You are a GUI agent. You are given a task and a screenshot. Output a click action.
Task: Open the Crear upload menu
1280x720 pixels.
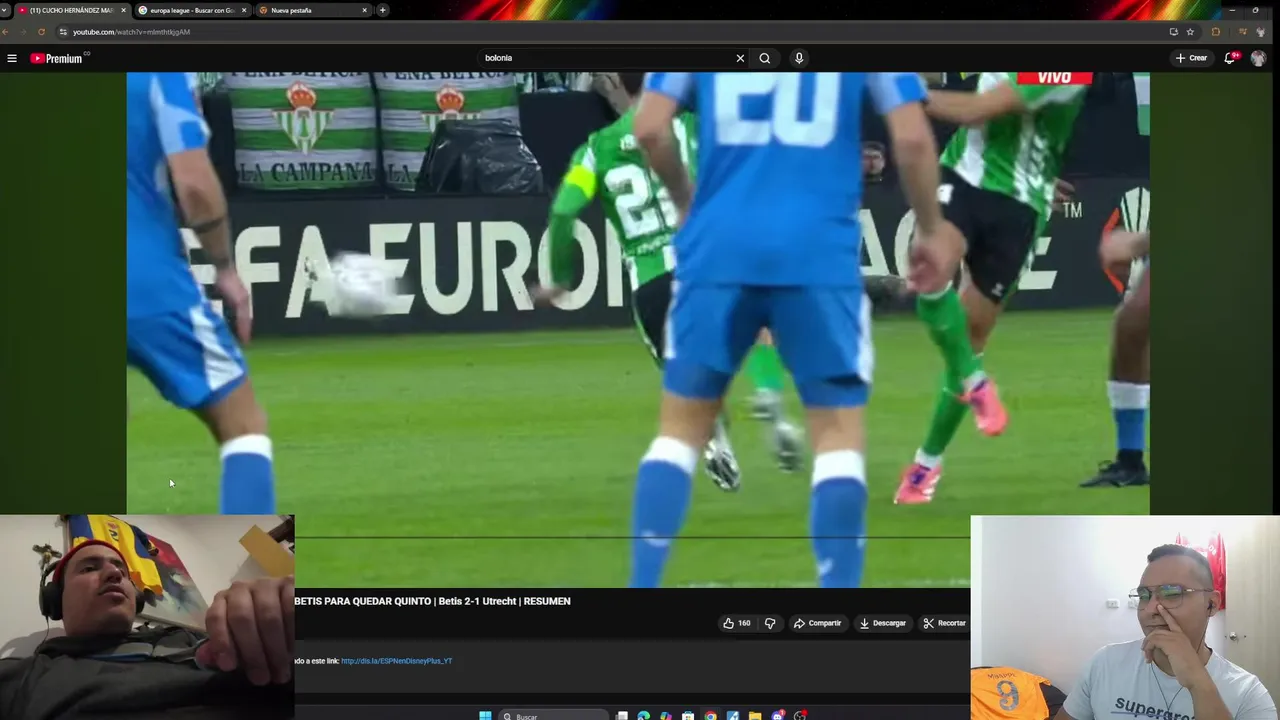click(1192, 58)
